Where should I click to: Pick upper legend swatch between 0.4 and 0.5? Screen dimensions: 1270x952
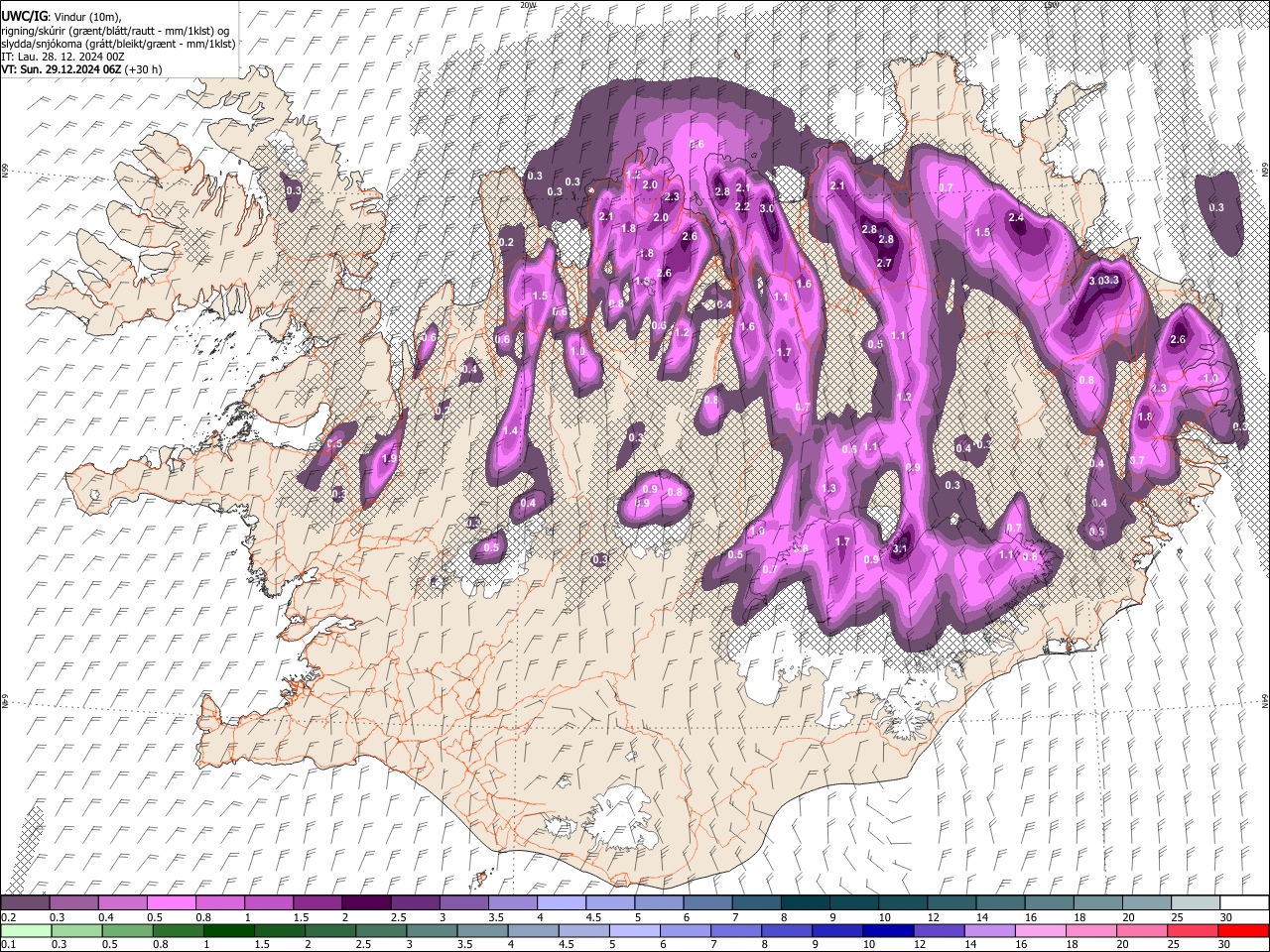122,902
